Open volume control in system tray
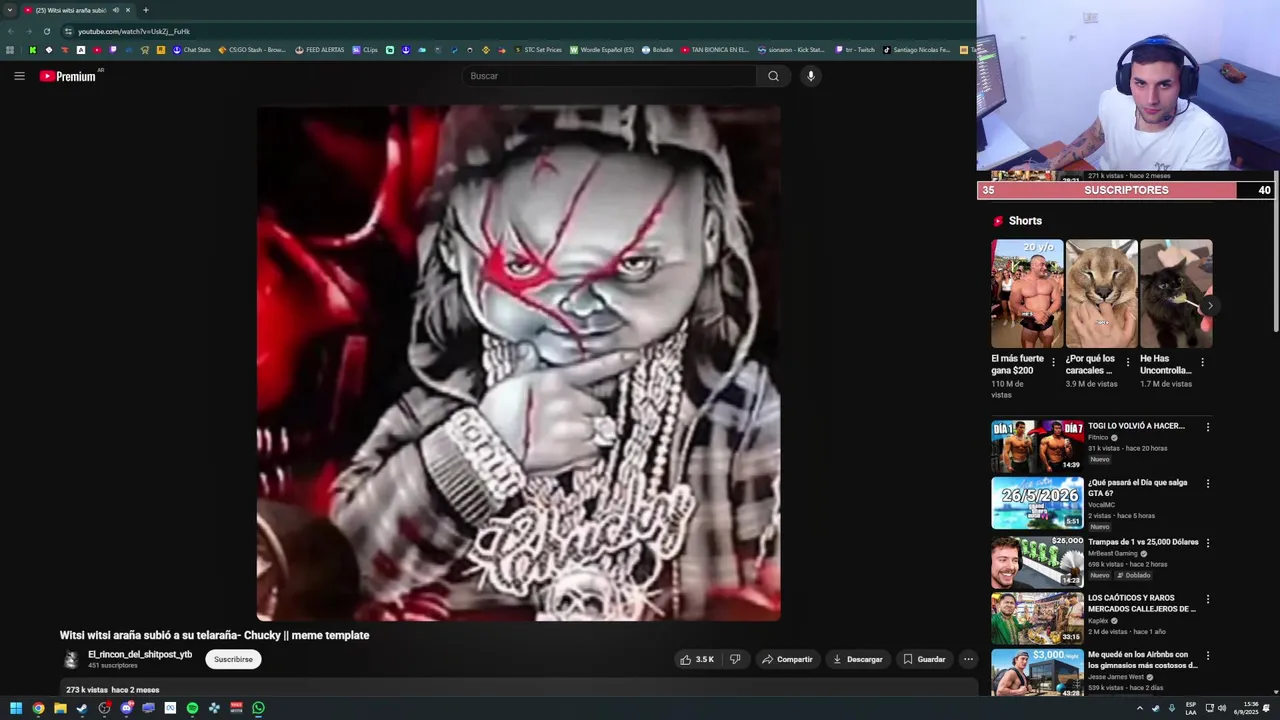1280x720 pixels. tap(1221, 708)
